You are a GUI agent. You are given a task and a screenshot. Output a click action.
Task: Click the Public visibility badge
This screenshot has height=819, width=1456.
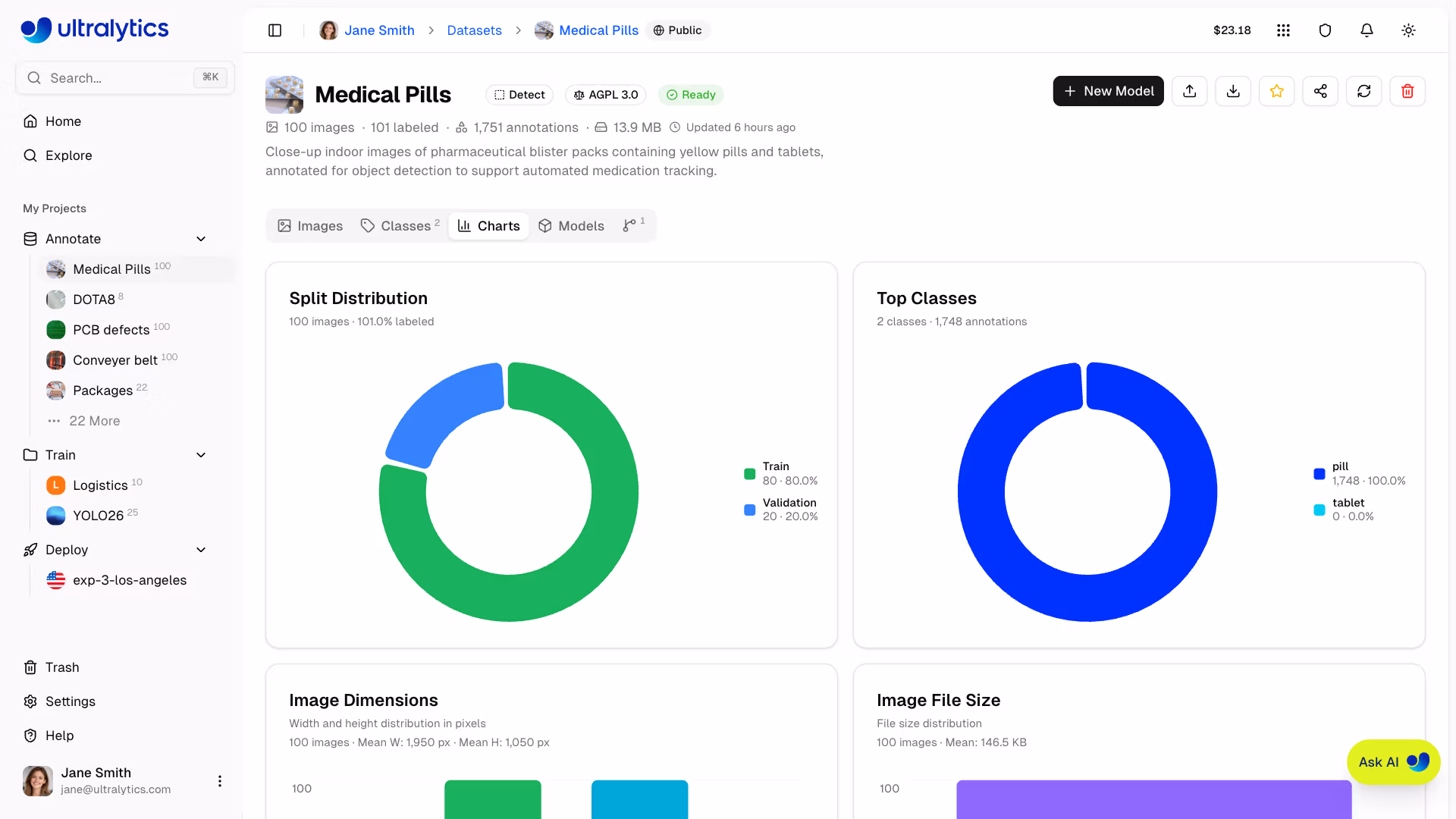678,30
